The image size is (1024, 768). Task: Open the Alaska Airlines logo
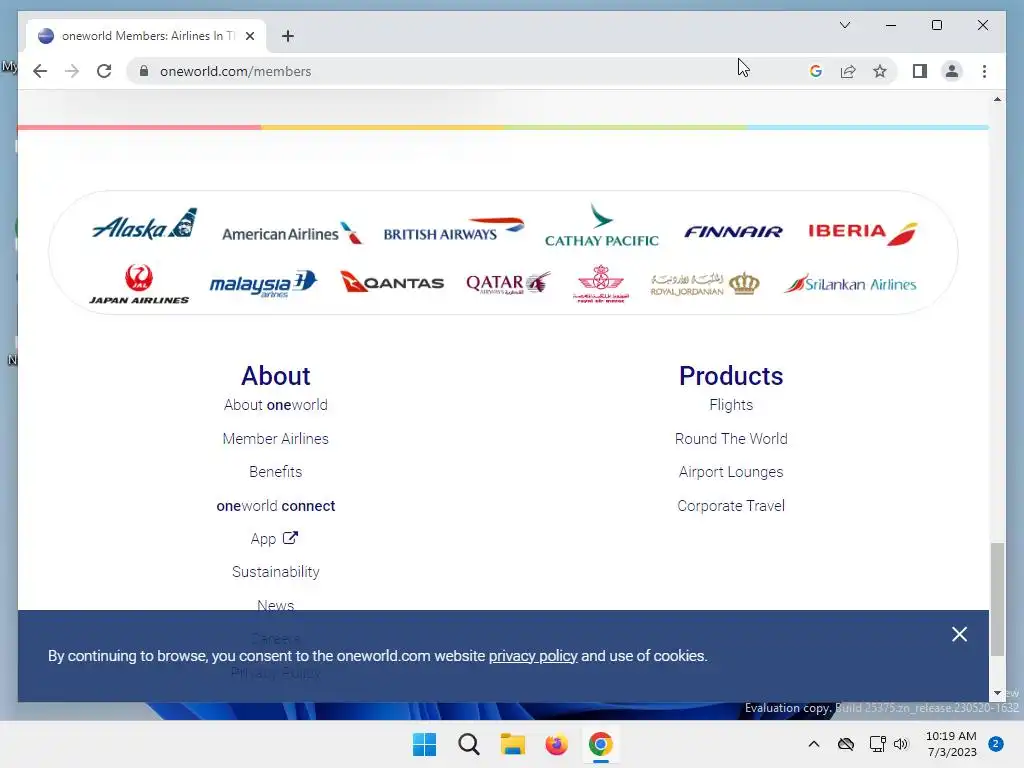(x=144, y=225)
